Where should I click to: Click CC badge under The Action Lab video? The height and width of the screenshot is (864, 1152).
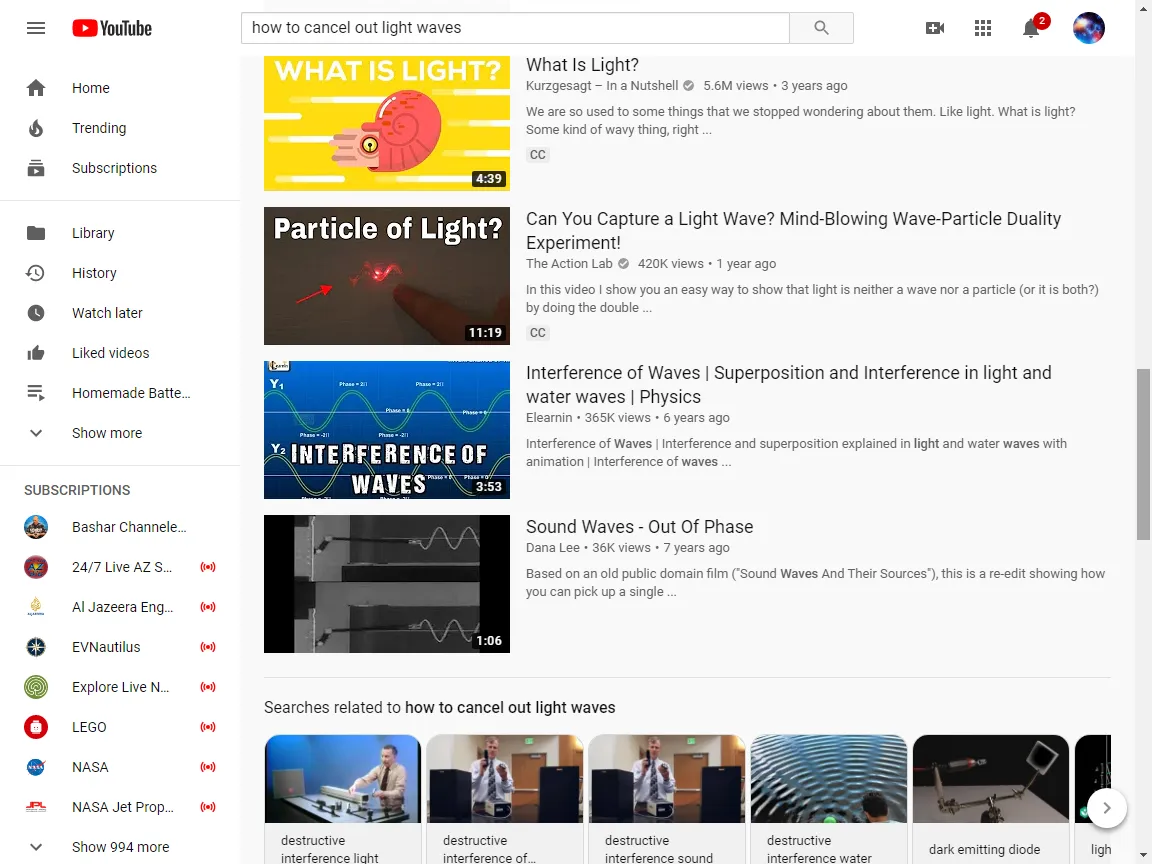538,333
